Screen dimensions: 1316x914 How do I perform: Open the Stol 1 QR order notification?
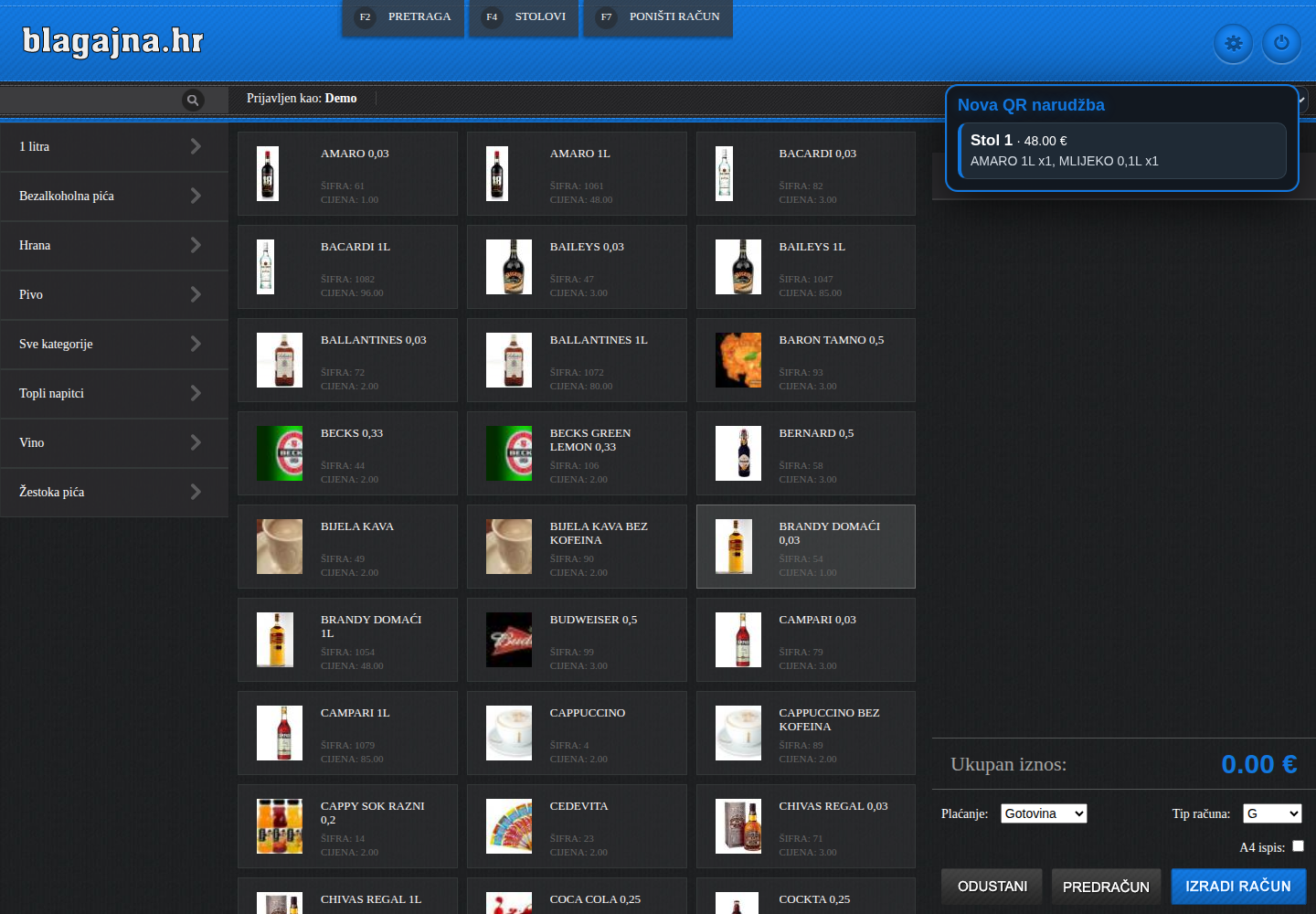pos(1122,151)
